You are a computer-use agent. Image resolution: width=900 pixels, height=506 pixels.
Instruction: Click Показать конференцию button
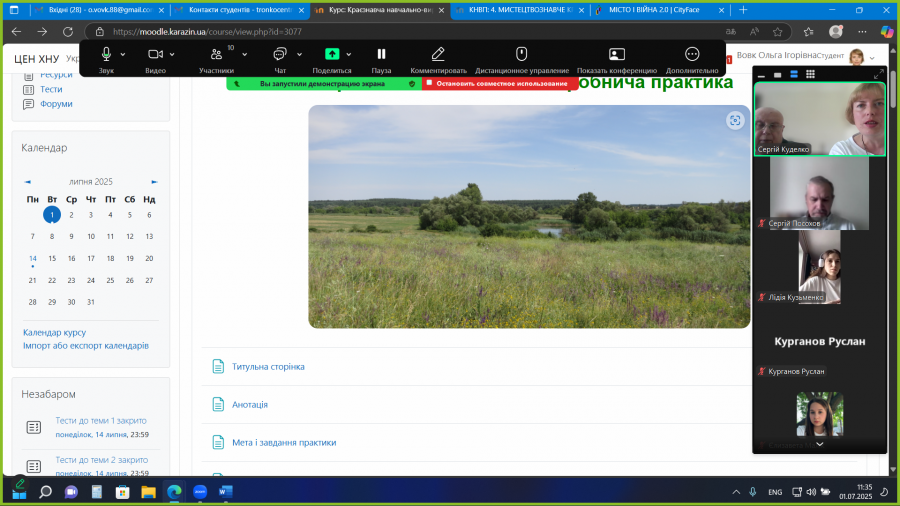tap(616, 60)
